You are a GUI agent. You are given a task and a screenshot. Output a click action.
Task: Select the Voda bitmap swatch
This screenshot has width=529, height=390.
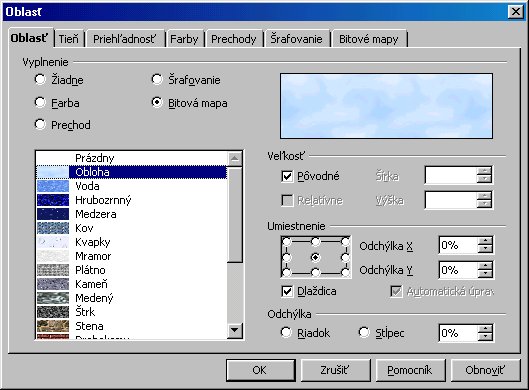point(53,186)
